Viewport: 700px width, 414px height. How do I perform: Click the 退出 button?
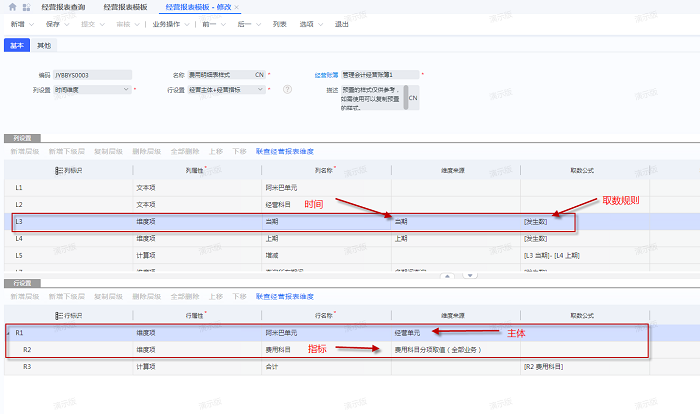click(342, 23)
